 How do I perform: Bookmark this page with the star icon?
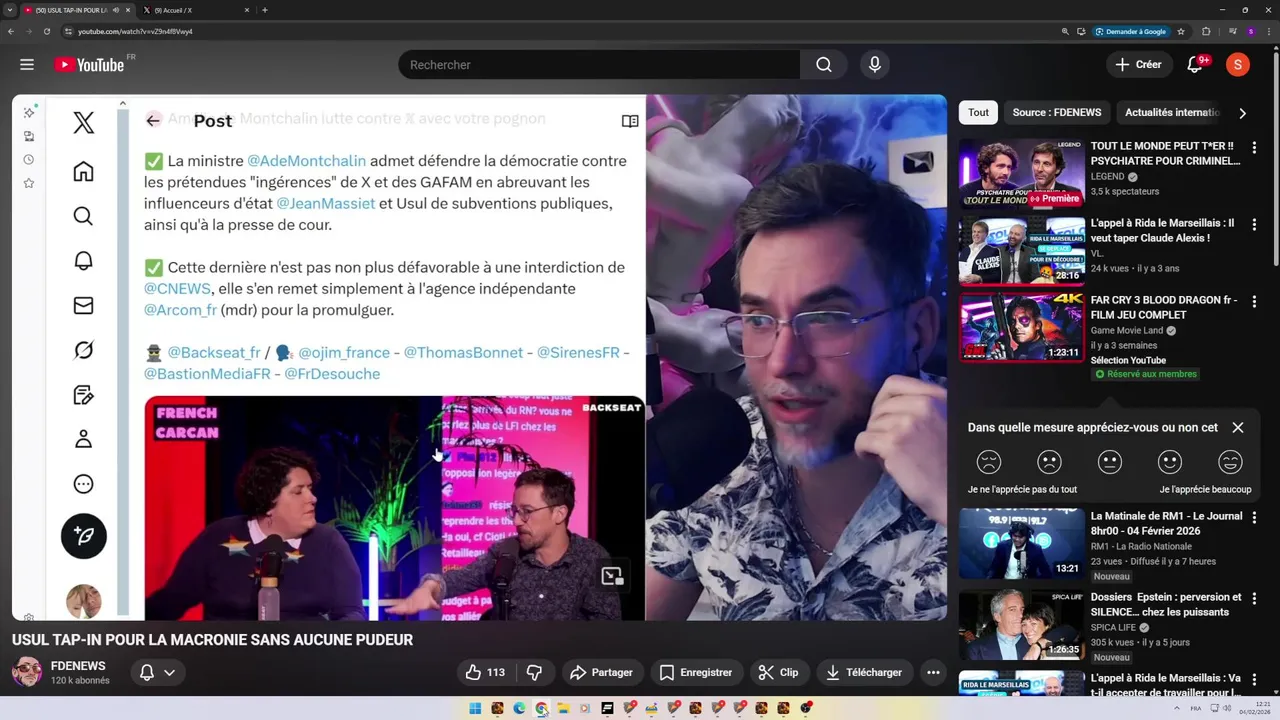pos(1181,31)
